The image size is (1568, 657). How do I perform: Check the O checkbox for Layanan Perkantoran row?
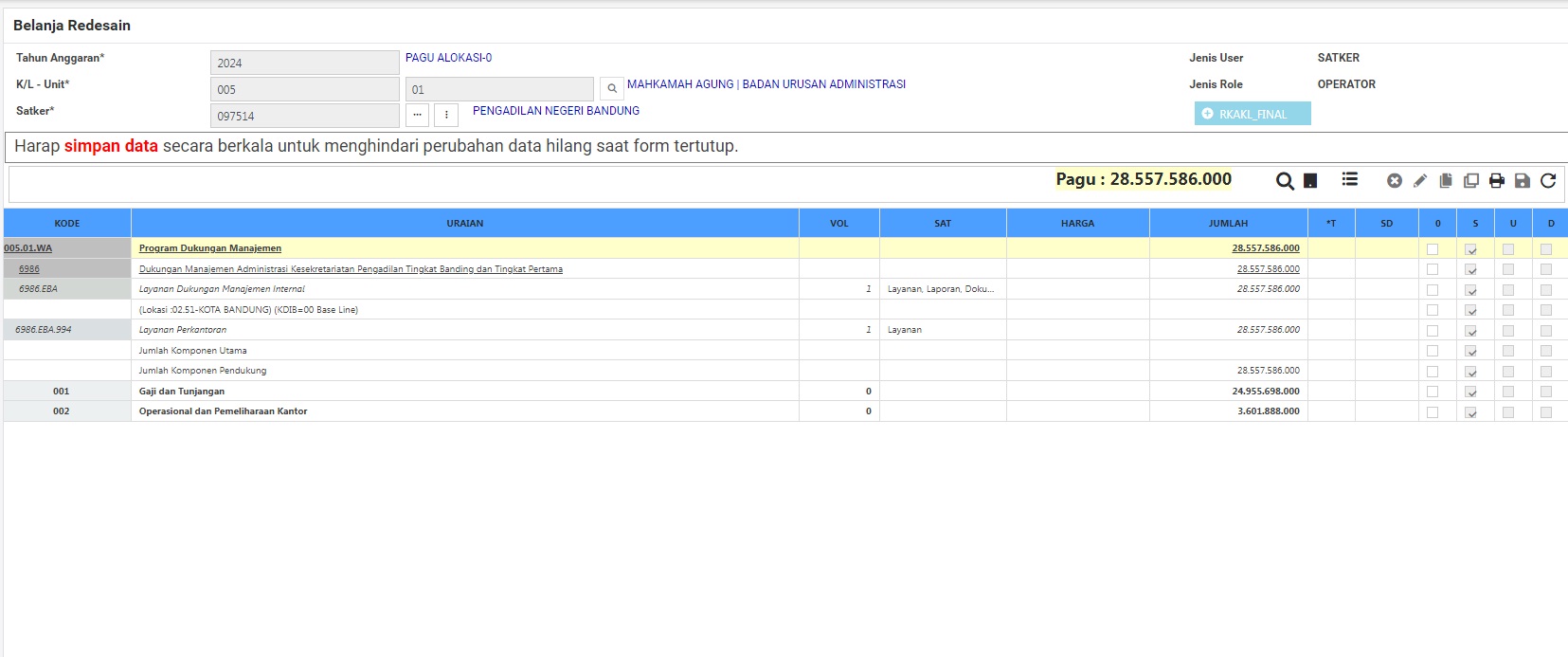pyautogui.click(x=1433, y=331)
